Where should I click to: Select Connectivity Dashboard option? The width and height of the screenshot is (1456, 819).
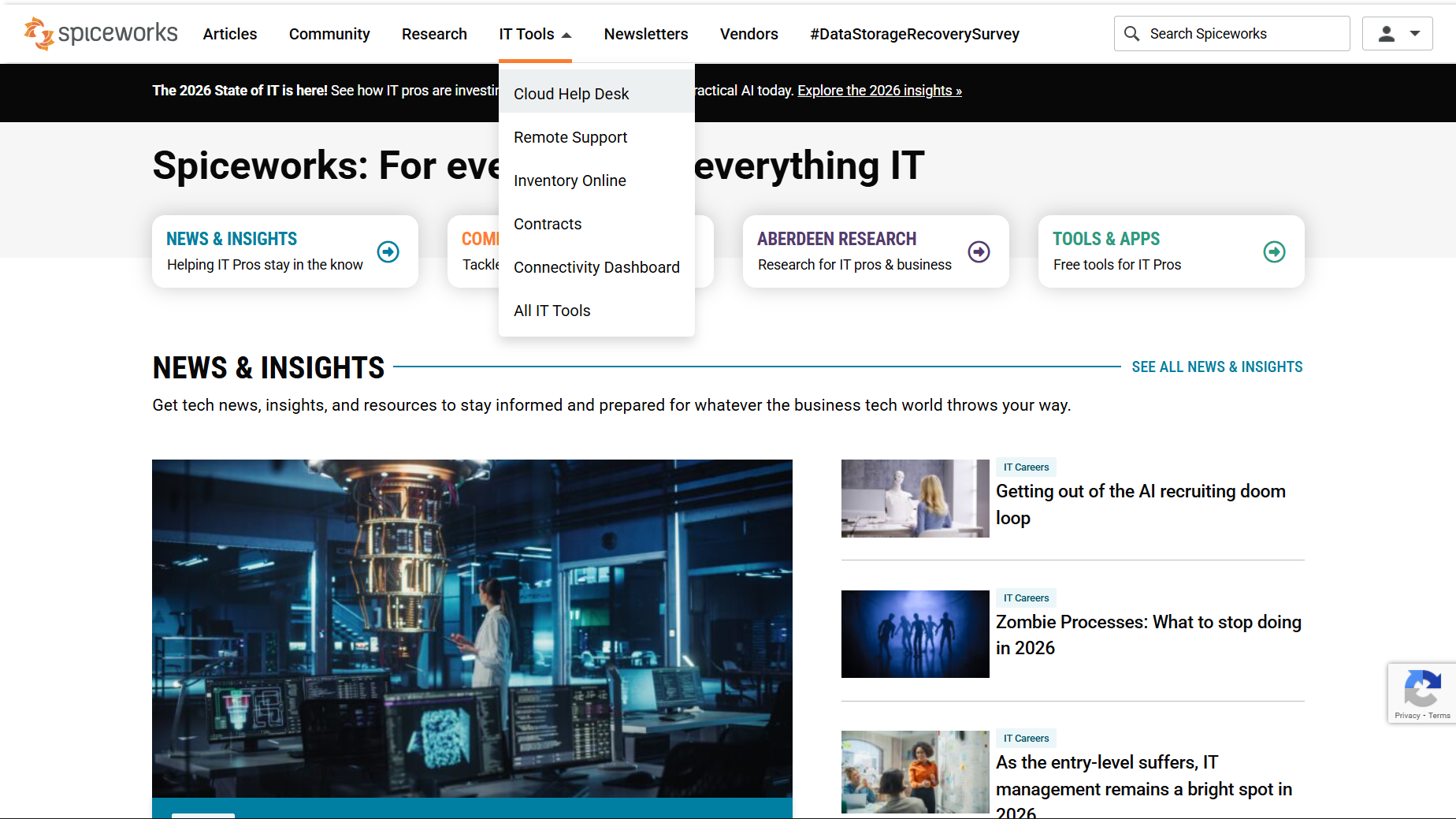[x=596, y=267]
